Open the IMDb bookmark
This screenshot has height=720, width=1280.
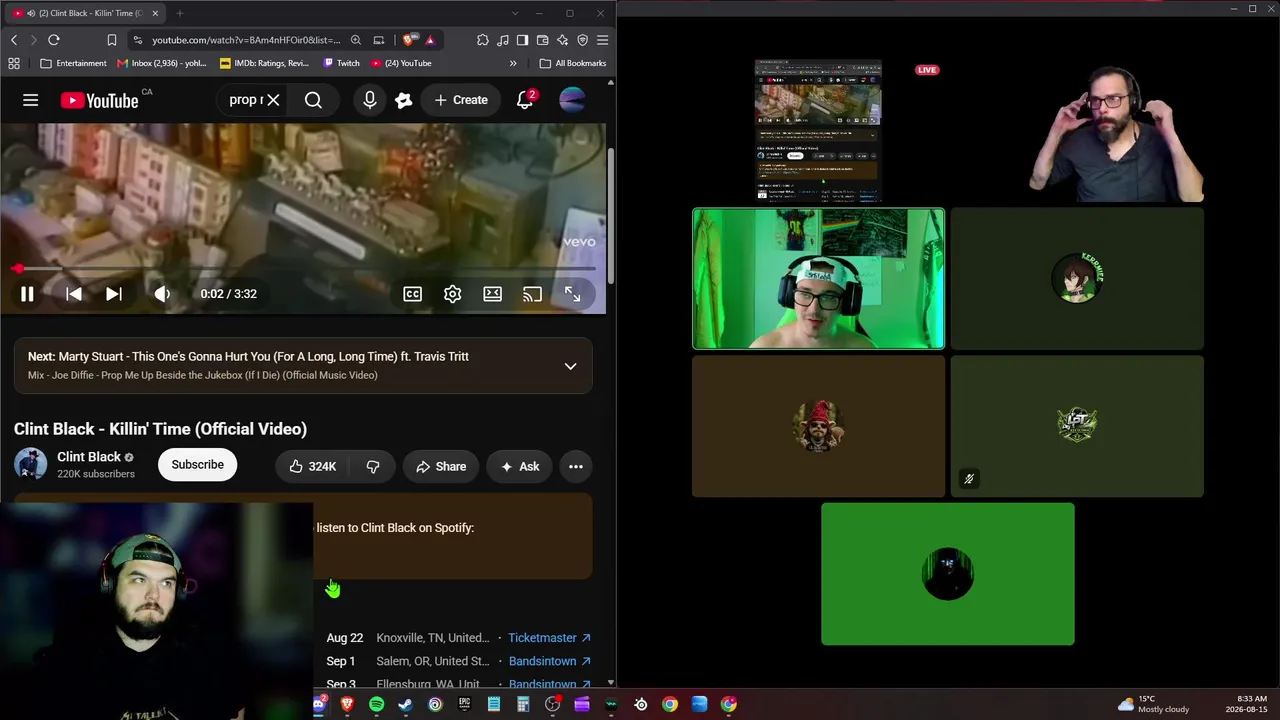coord(264,63)
